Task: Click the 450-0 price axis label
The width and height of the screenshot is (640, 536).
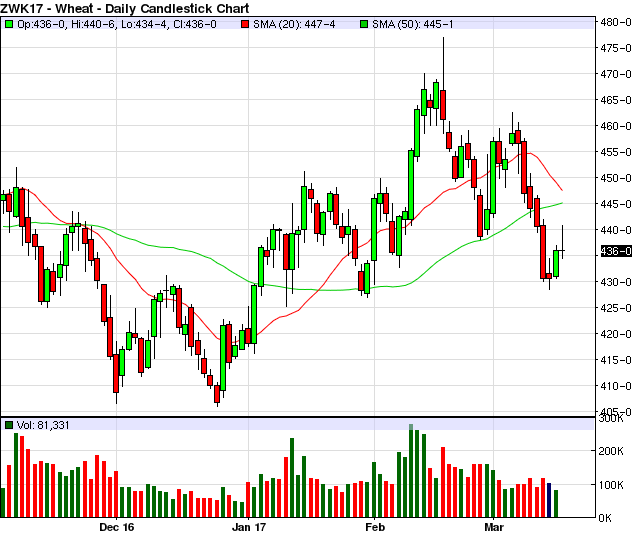Action: coord(616,178)
